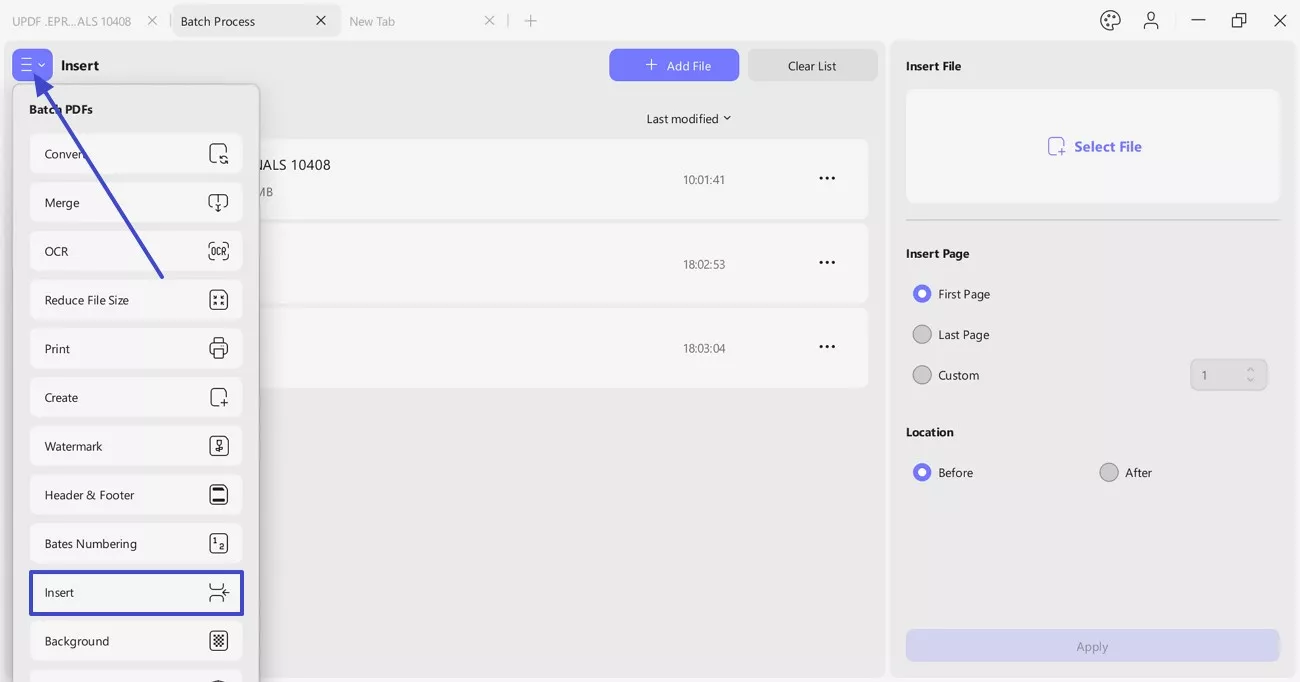Image resolution: width=1300 pixels, height=682 pixels.
Task: Click the 18:02:53 modified time
Action: tap(704, 265)
